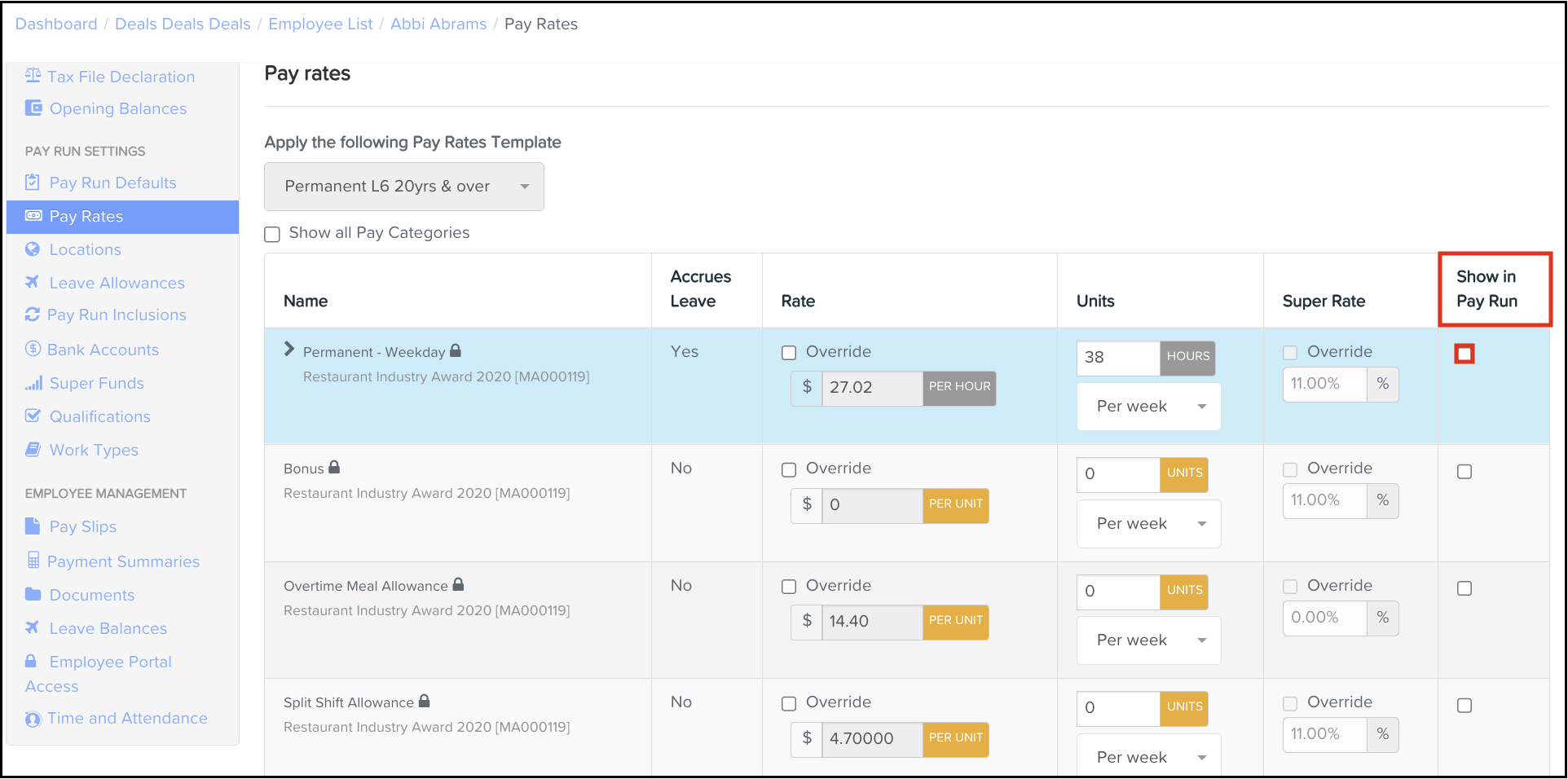Click the Locations globe icon

(x=33, y=249)
